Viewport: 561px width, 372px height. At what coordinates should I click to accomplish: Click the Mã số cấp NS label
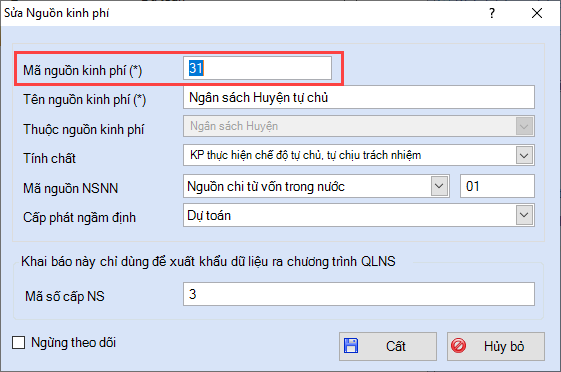pyautogui.click(x=65, y=296)
